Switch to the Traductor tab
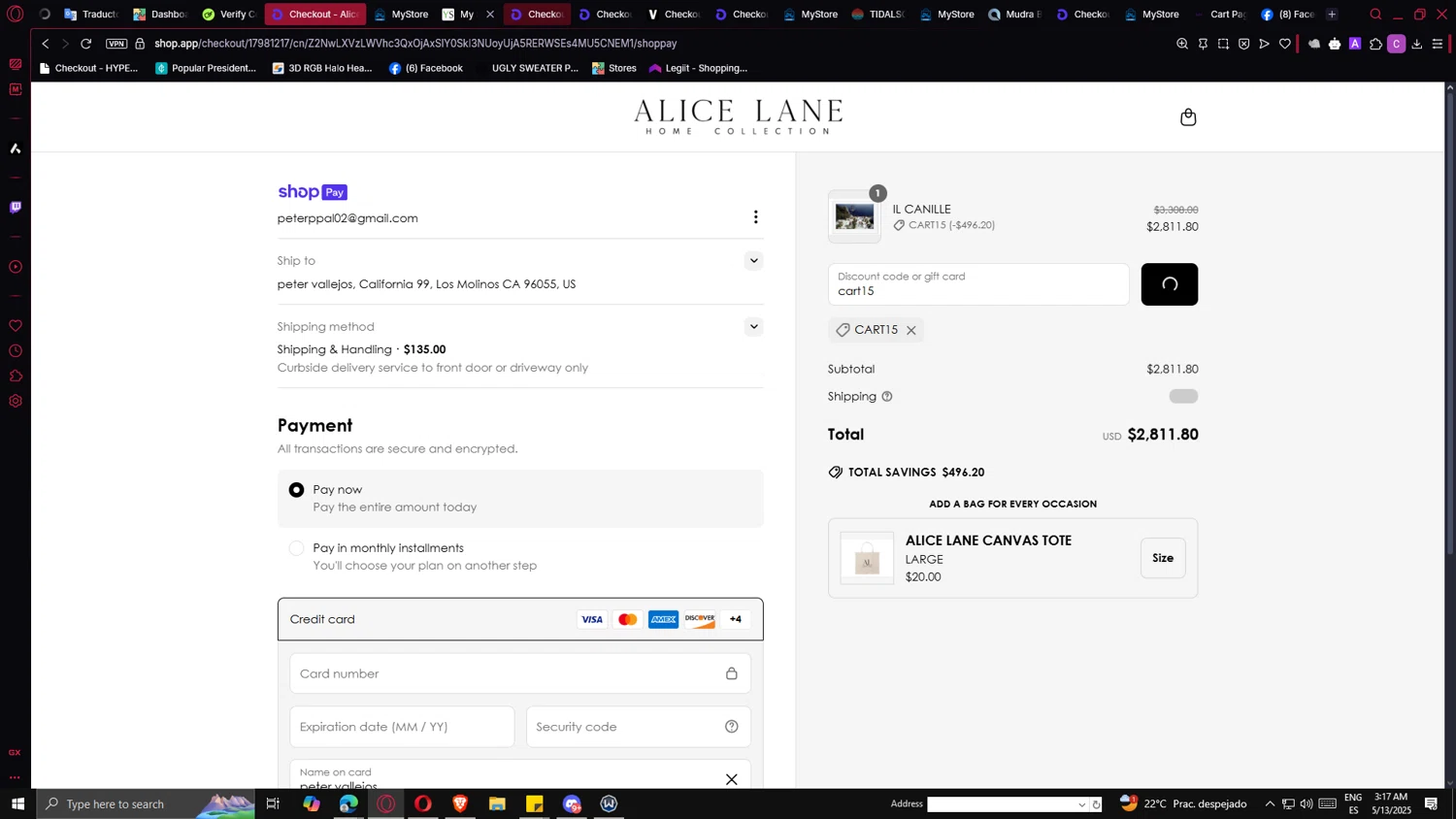The image size is (1456, 819). coord(92,15)
